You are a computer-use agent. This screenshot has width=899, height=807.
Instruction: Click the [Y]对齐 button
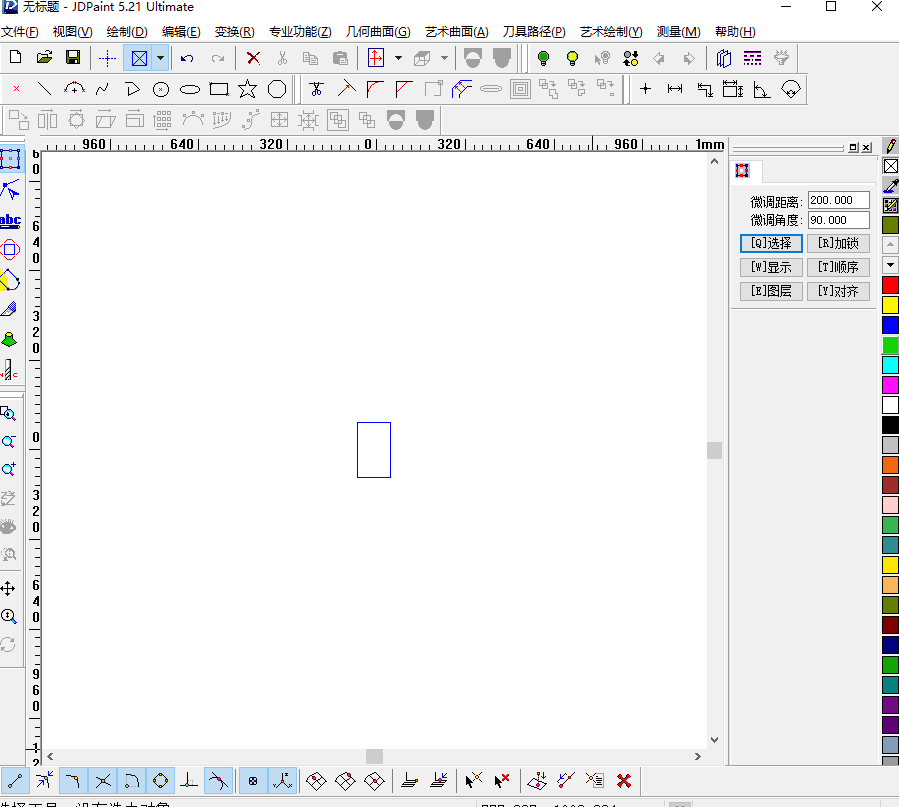pos(838,291)
